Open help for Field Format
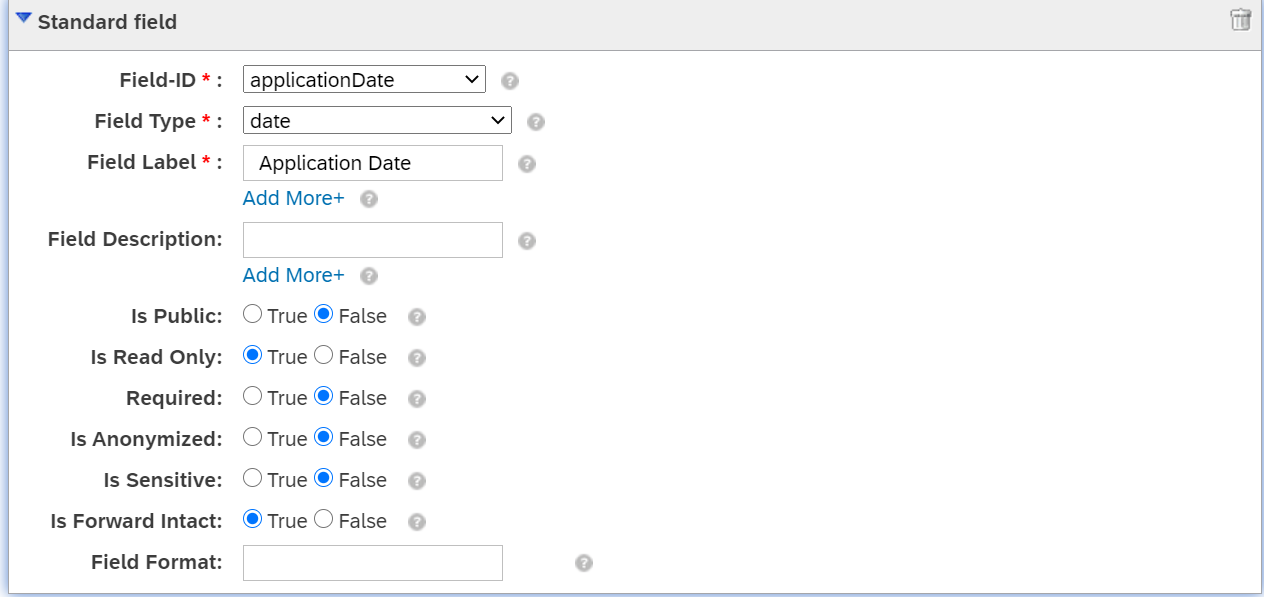Viewport: 1264px width, 597px height. tap(584, 563)
